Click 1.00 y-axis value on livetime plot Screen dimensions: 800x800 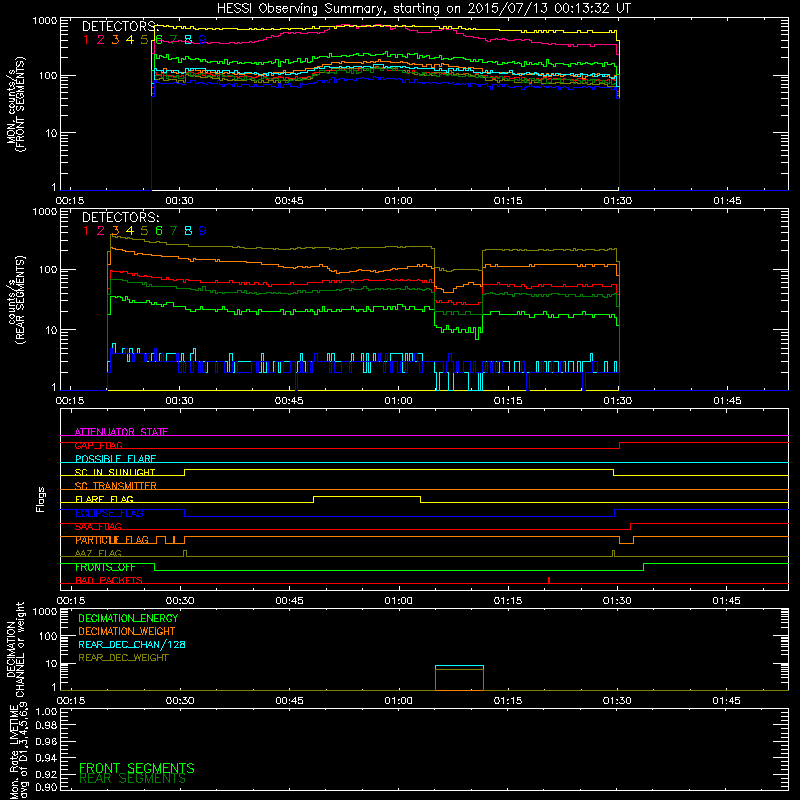[46, 711]
